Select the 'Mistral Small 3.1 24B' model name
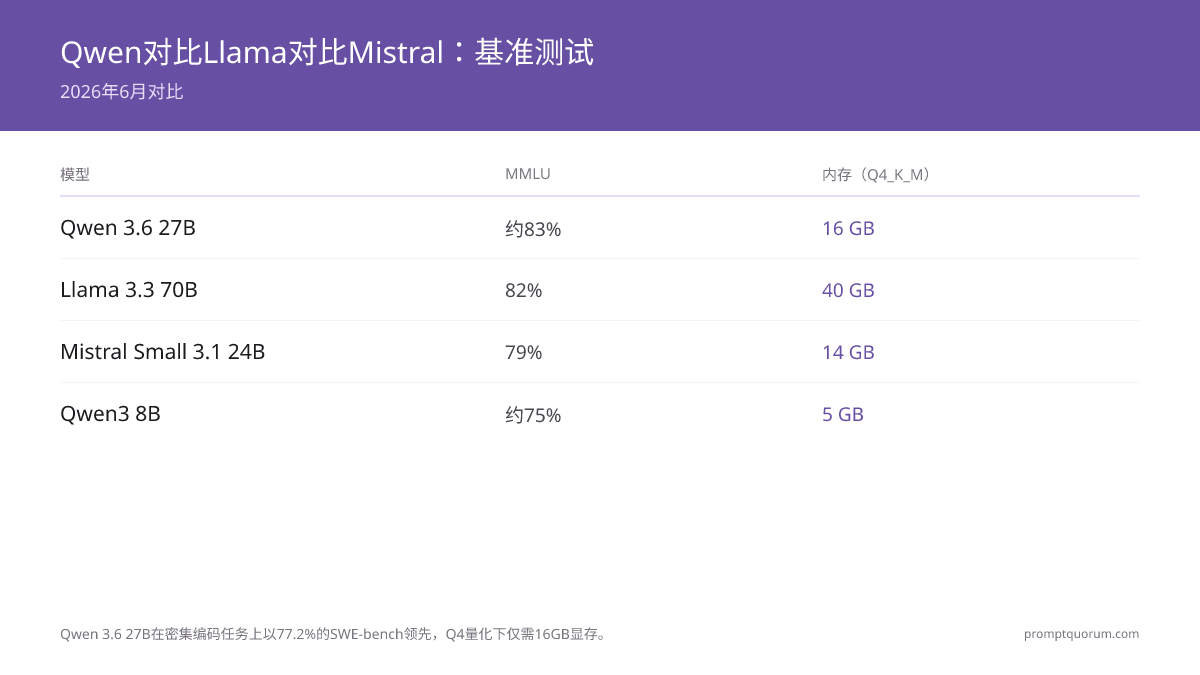The width and height of the screenshot is (1200, 675). point(163,352)
